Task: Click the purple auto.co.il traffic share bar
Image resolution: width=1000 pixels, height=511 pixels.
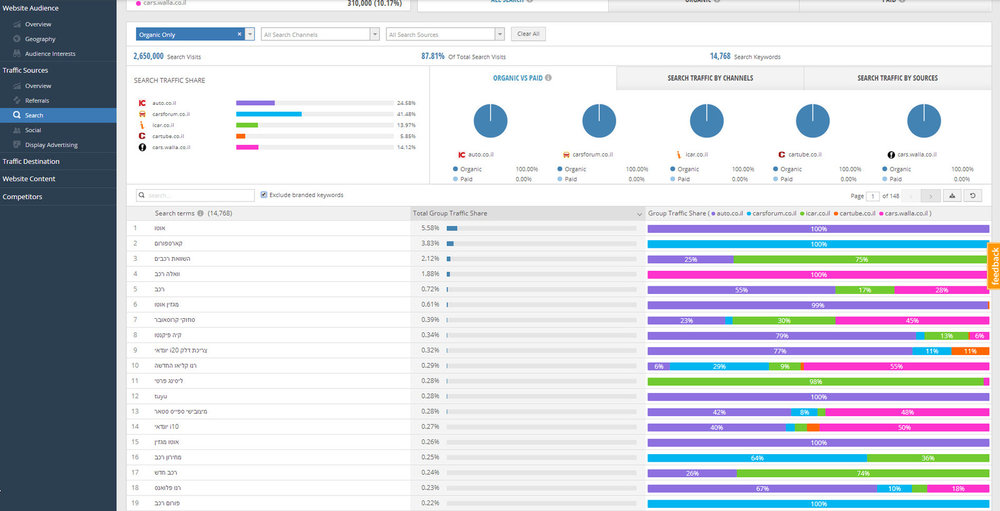Action: pos(255,103)
